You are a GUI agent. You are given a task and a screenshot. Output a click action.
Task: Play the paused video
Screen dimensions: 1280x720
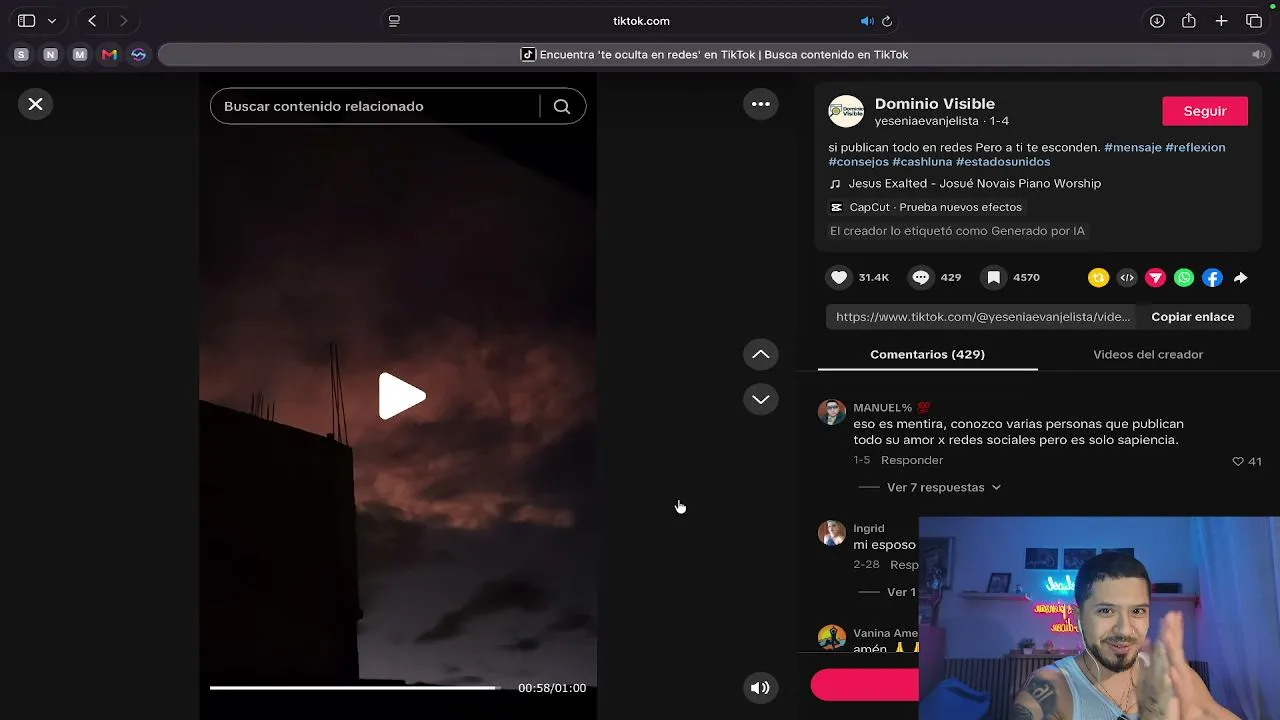[401, 396]
